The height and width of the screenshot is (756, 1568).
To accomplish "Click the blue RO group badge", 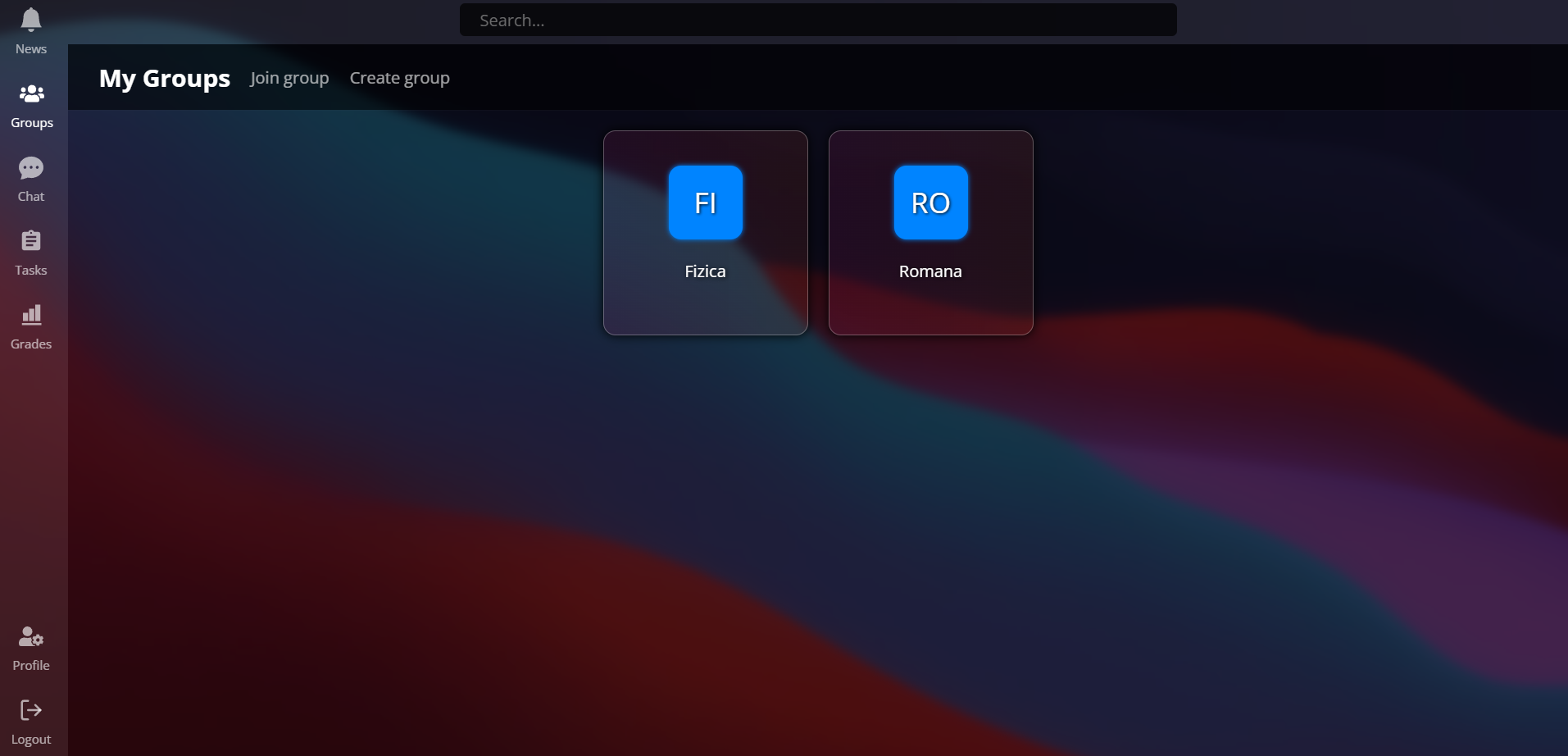I will tap(931, 203).
